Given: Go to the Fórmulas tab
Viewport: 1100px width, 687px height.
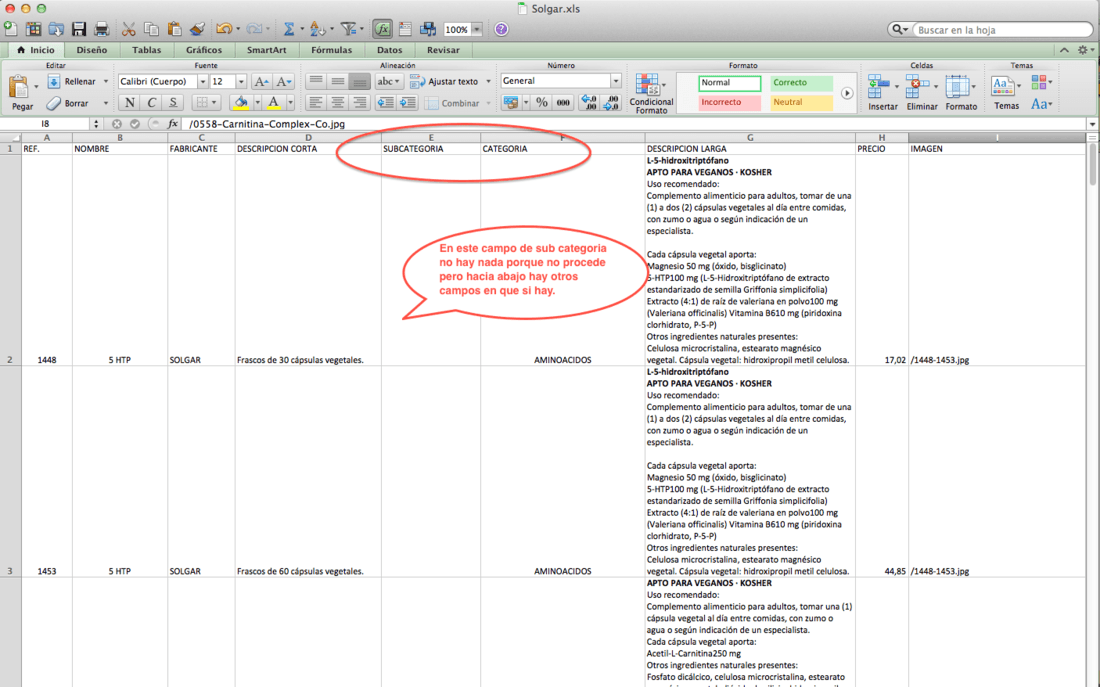Looking at the screenshot, I should pos(332,50).
